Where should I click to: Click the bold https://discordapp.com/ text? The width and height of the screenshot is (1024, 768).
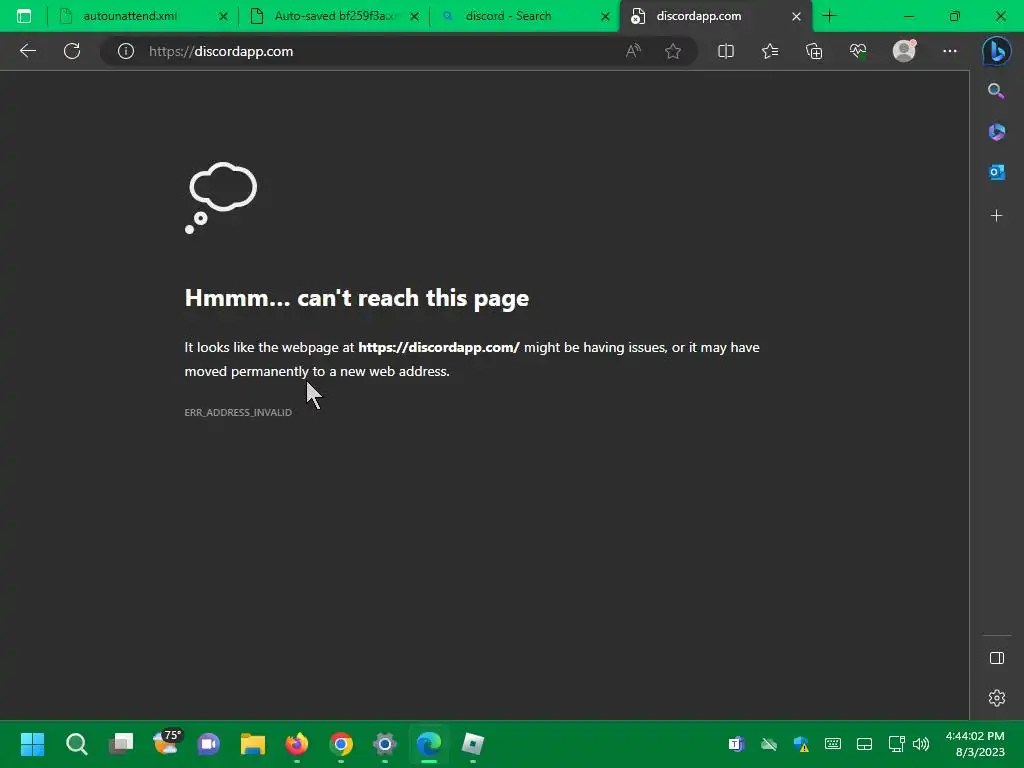coord(439,347)
